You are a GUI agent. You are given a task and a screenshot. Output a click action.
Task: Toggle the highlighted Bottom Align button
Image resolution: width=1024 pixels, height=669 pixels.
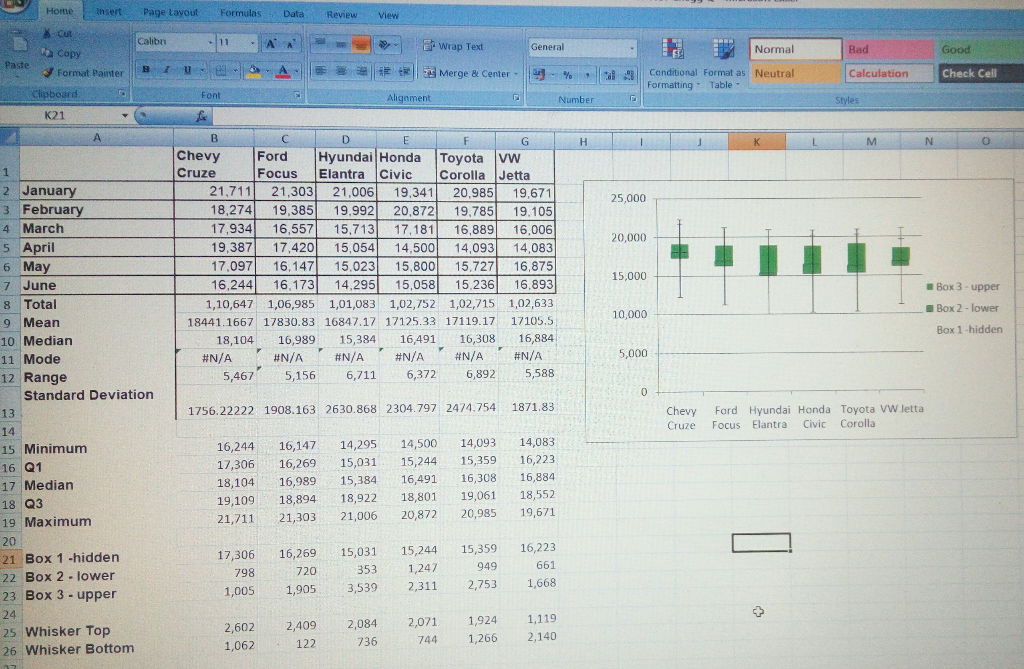(360, 44)
